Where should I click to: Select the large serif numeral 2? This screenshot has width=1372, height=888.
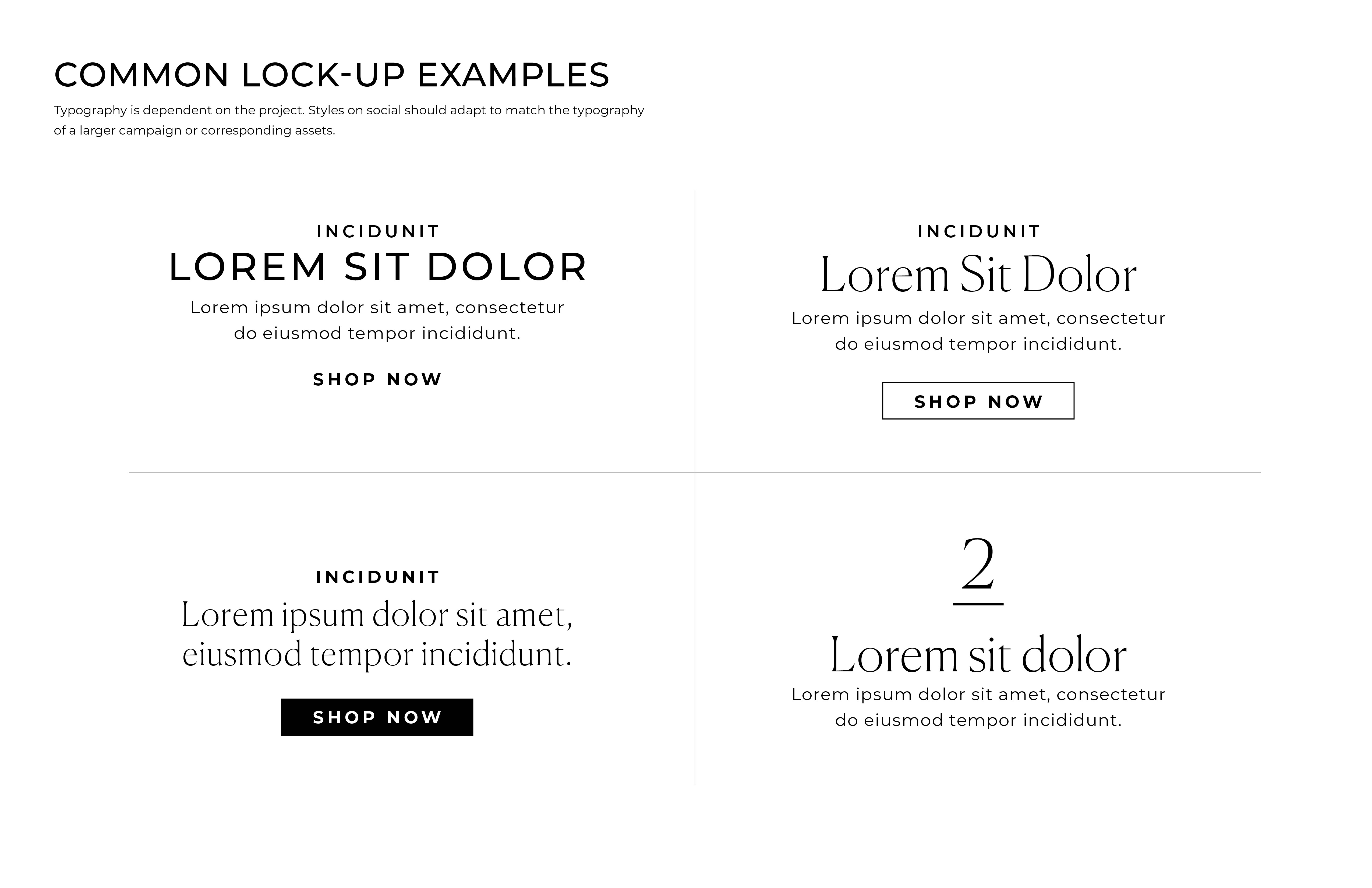pyautogui.click(x=978, y=564)
